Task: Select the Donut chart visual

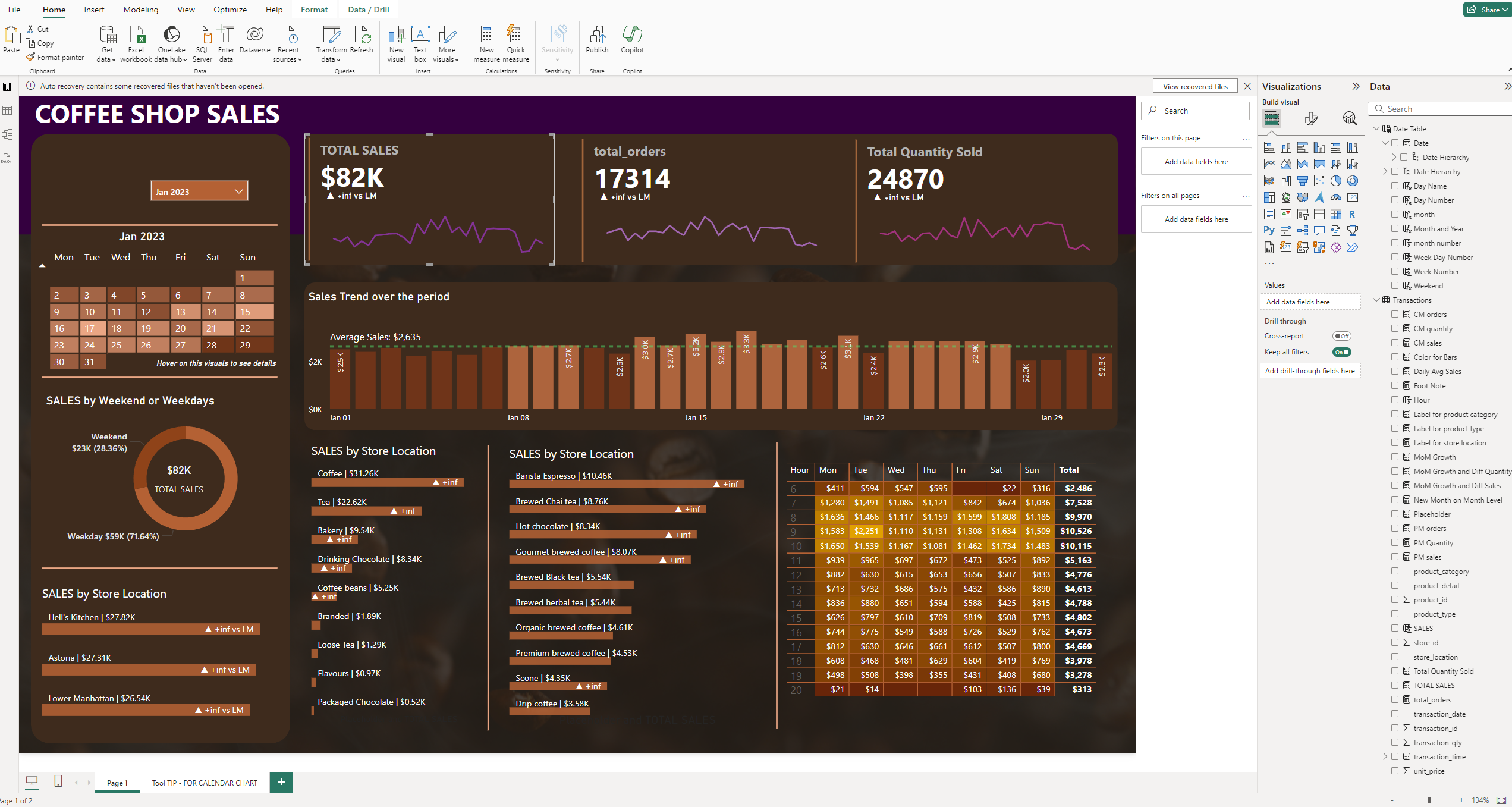Action: click(x=1352, y=181)
